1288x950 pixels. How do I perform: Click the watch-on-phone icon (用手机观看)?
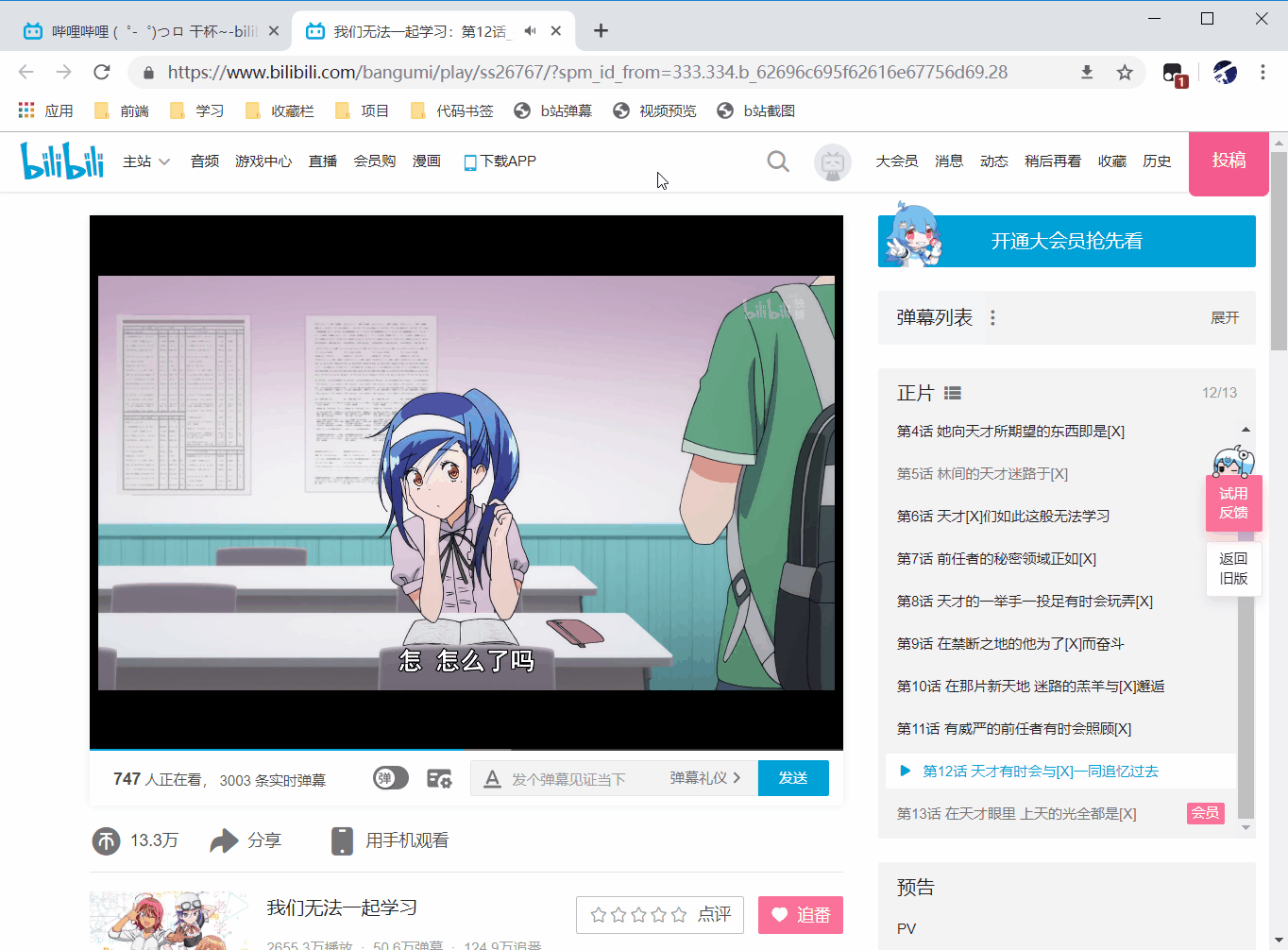click(342, 840)
